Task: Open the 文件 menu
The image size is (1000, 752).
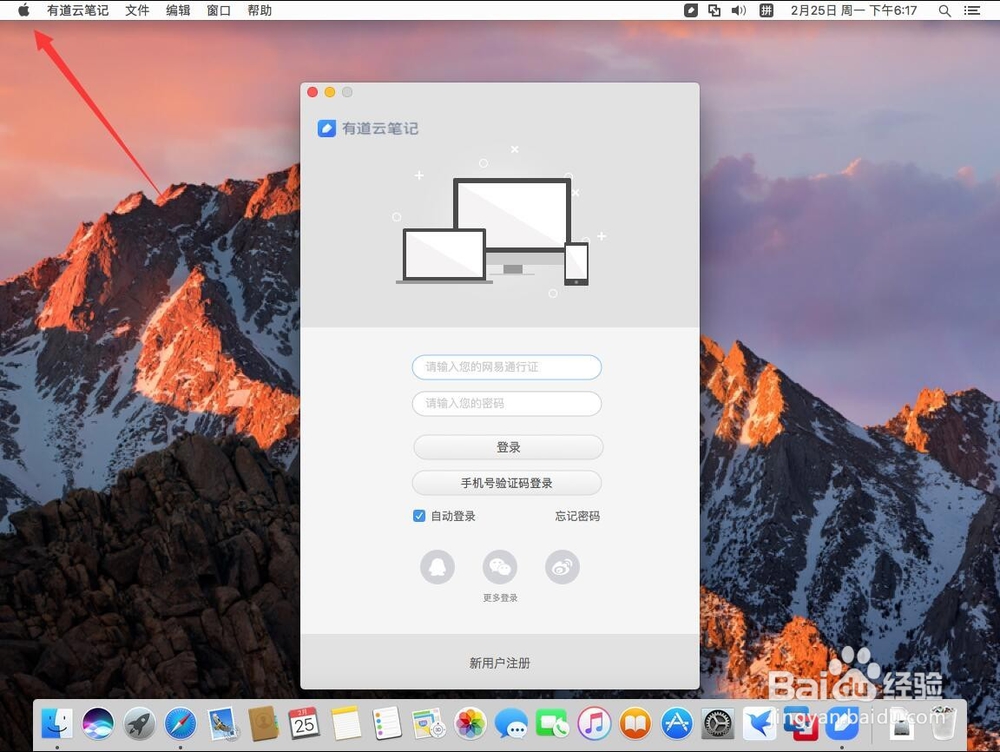Action: 137,10
